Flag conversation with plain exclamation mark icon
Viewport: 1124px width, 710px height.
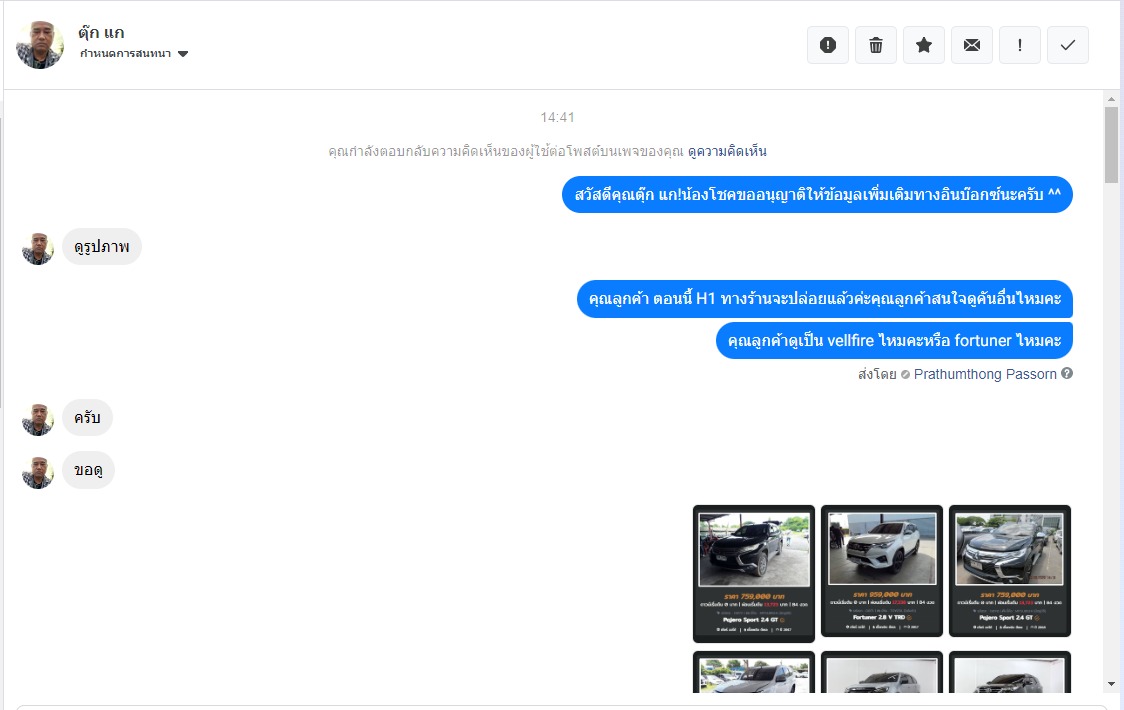pos(1020,45)
